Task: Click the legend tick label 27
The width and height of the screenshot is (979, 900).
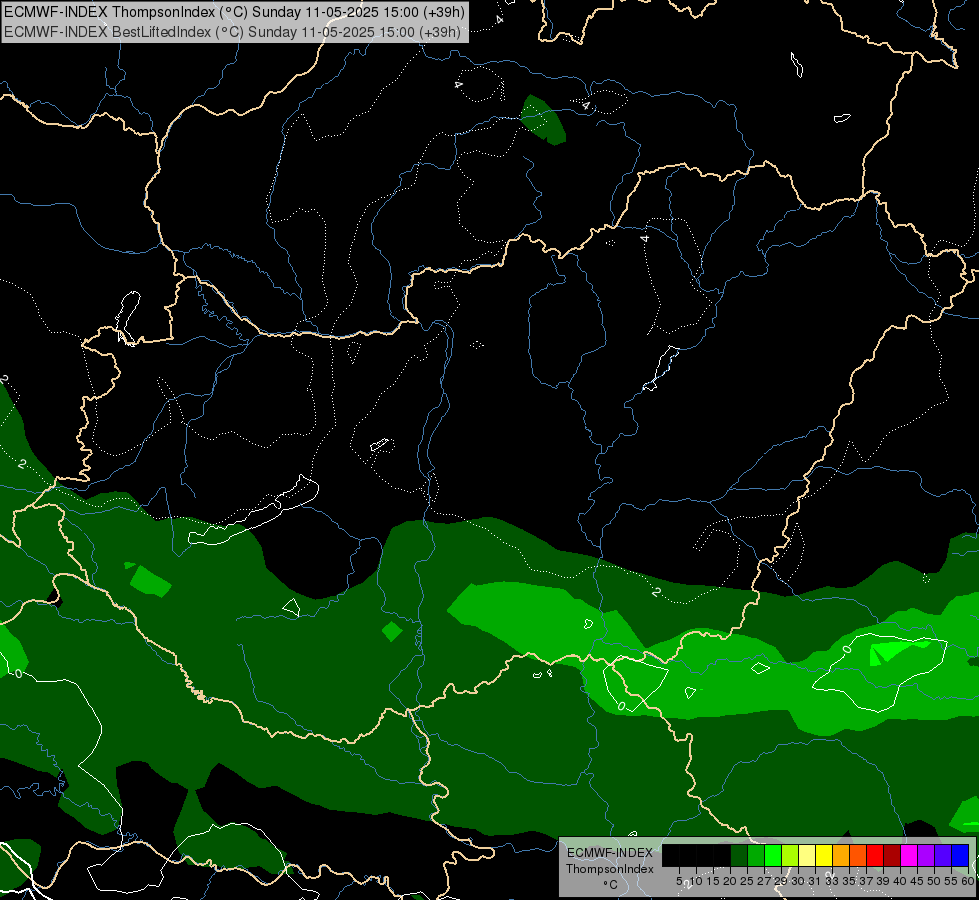Action: (x=764, y=881)
